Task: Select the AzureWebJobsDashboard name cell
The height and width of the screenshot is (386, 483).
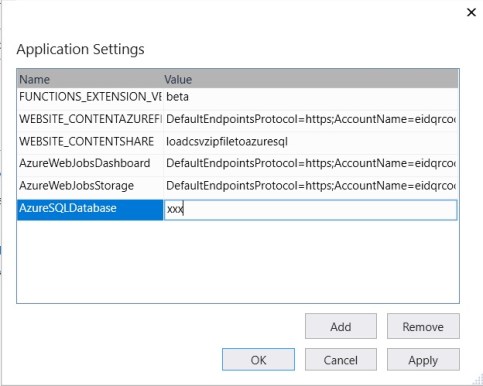Action: point(90,164)
